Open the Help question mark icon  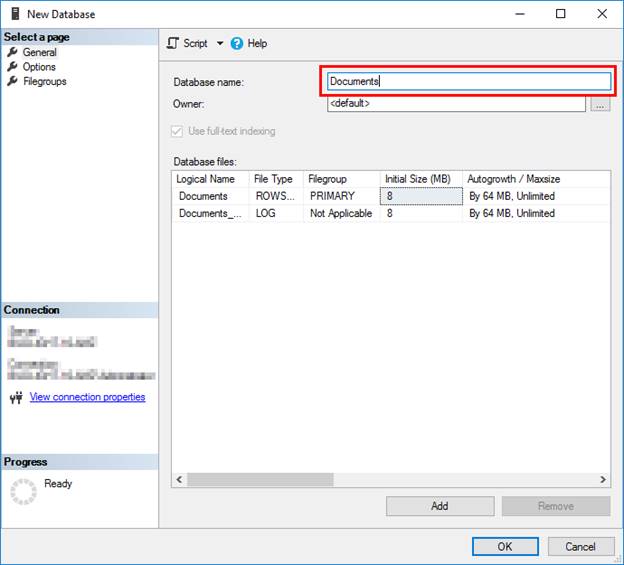[237, 43]
